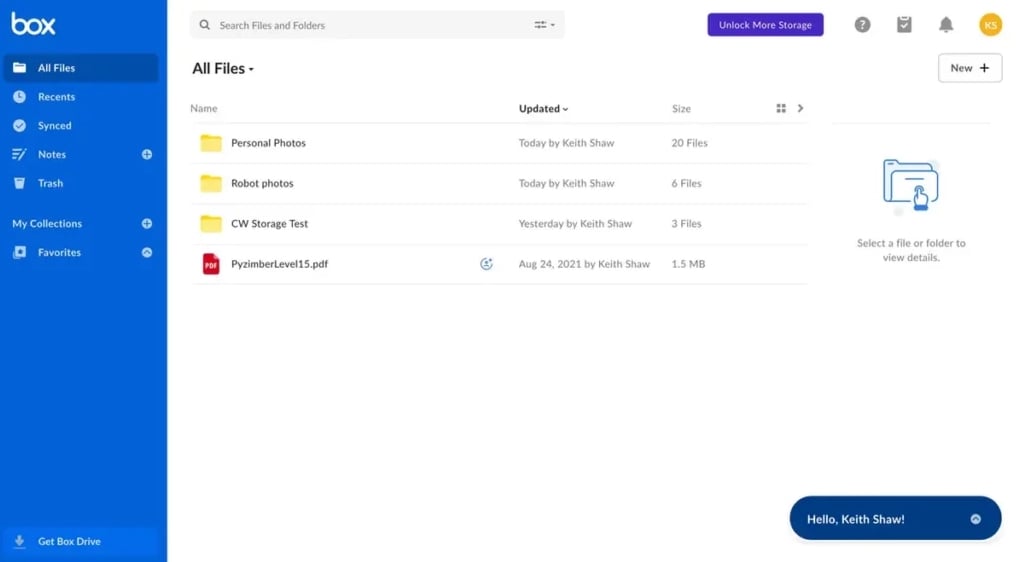Open the help question mark icon

(x=862, y=25)
